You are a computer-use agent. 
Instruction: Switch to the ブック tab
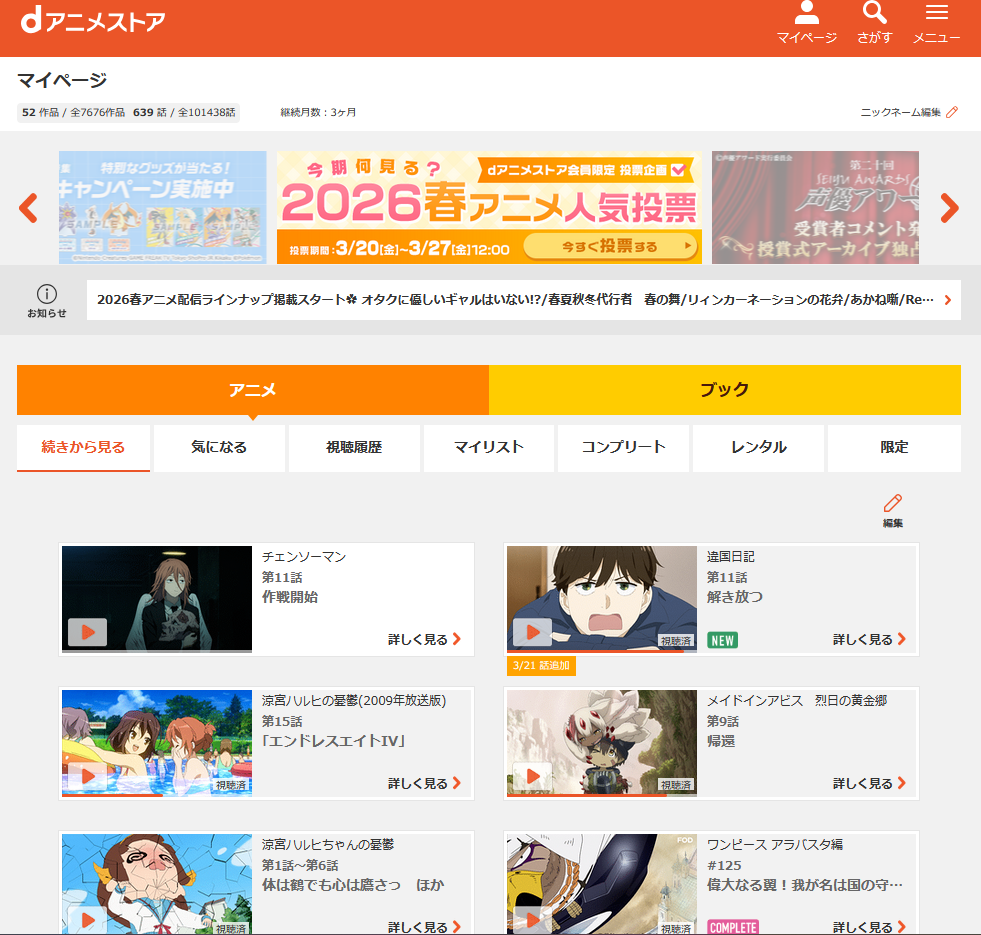coord(724,389)
